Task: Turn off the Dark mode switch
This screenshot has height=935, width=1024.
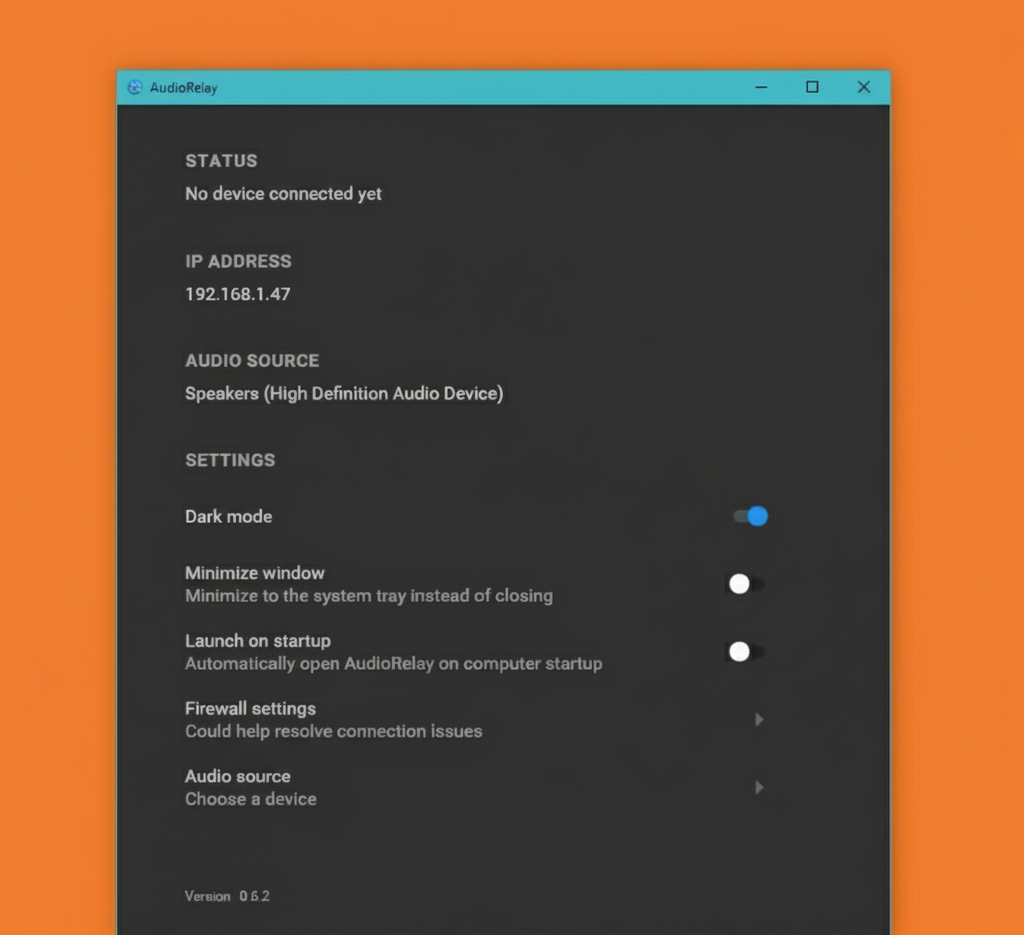Action: click(750, 516)
